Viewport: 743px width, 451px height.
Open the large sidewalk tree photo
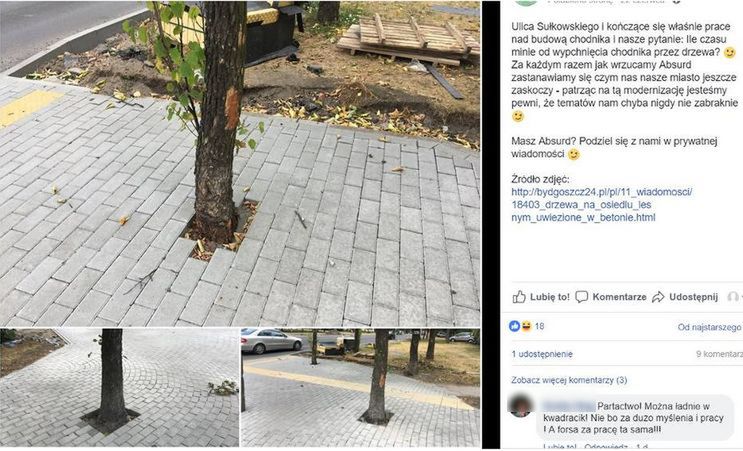click(x=240, y=163)
